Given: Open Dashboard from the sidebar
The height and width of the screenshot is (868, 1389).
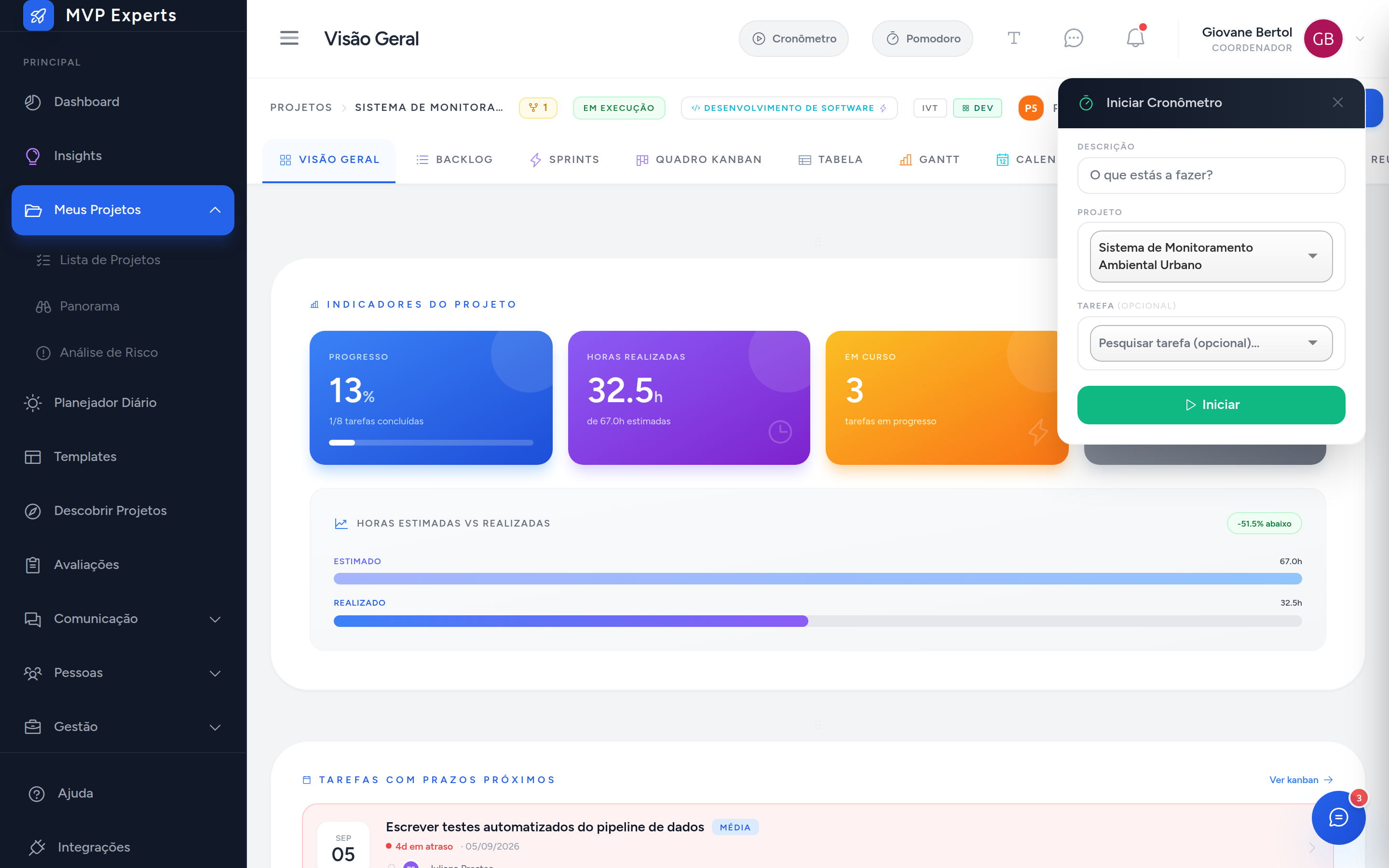Looking at the screenshot, I should (x=123, y=102).
